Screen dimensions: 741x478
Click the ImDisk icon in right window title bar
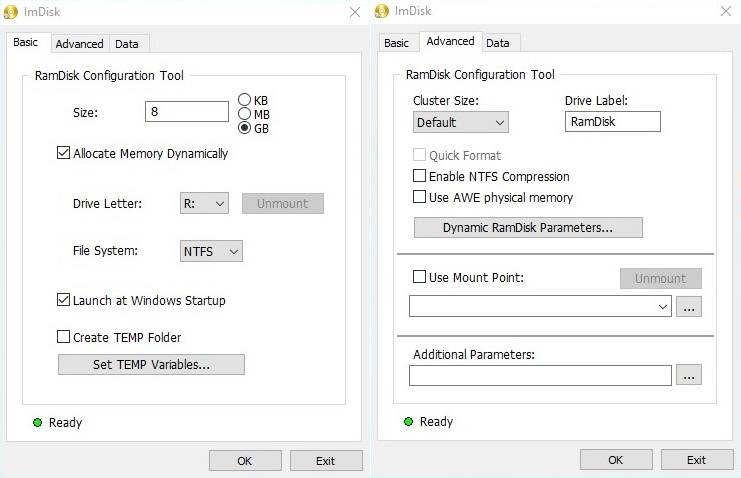tap(381, 11)
